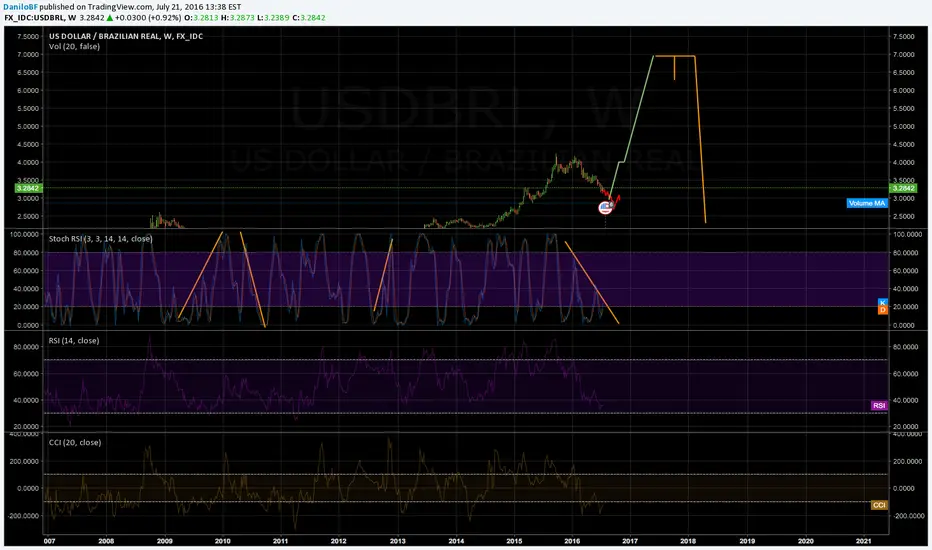Click the 2019 label on the time axis

(x=747, y=541)
